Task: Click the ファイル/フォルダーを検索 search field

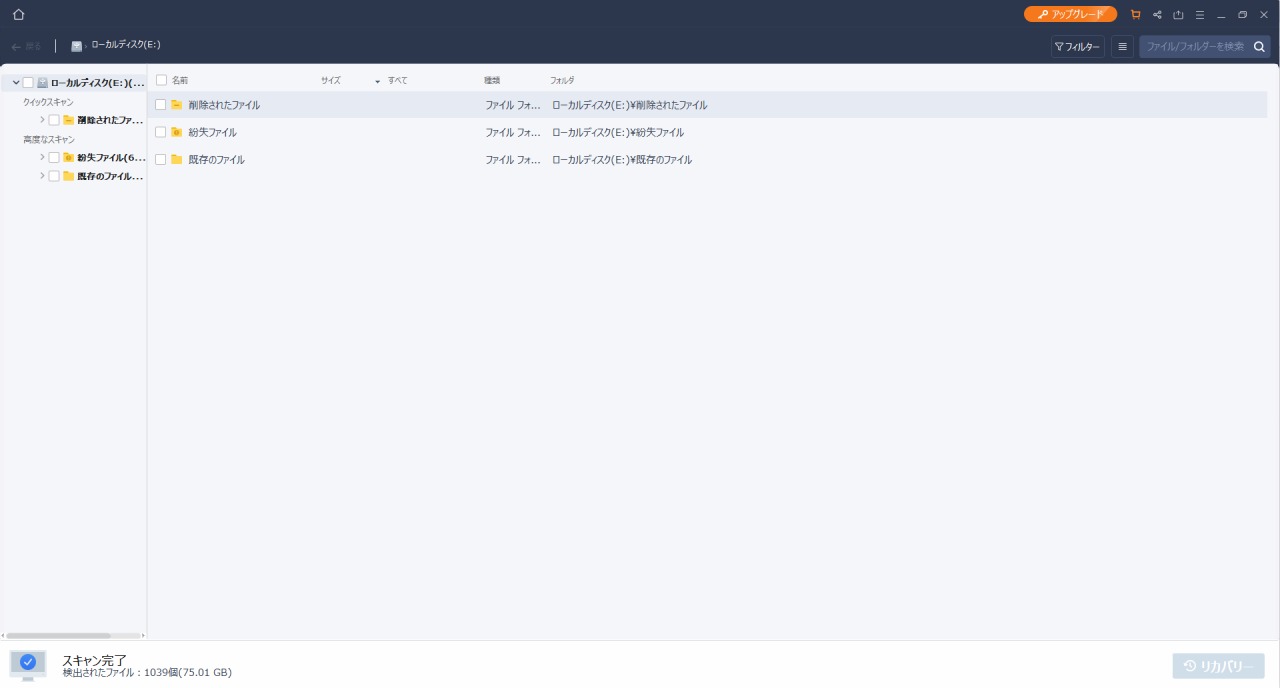Action: [x=1195, y=47]
